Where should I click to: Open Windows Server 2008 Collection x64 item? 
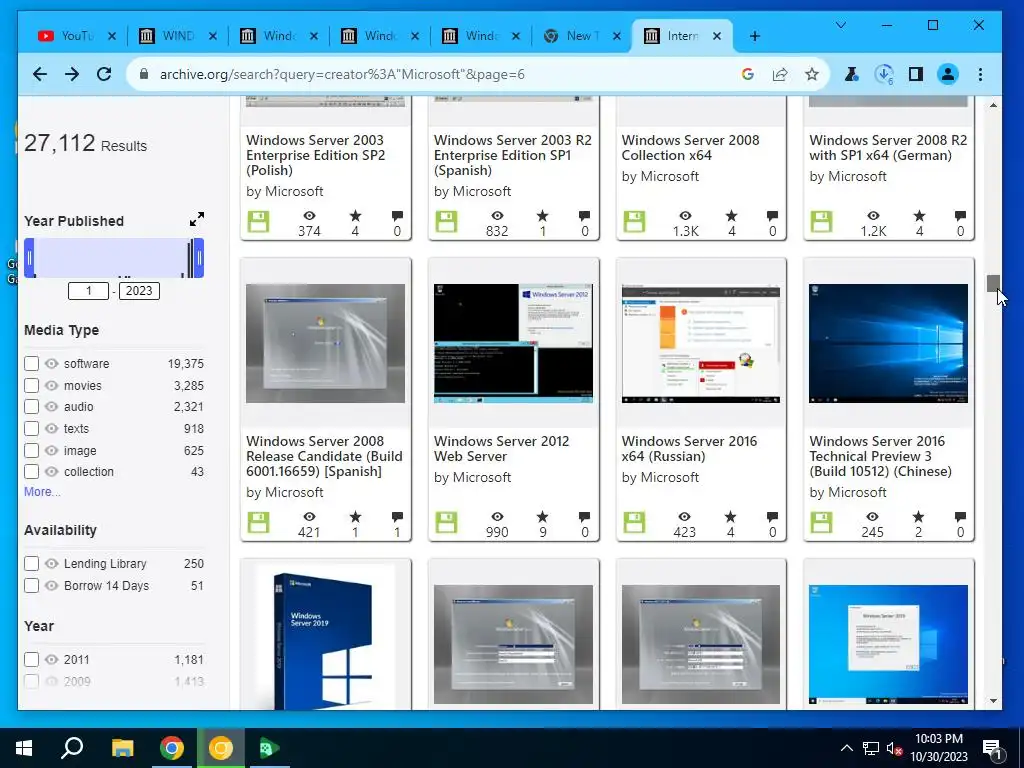pyautogui.click(x=690, y=148)
